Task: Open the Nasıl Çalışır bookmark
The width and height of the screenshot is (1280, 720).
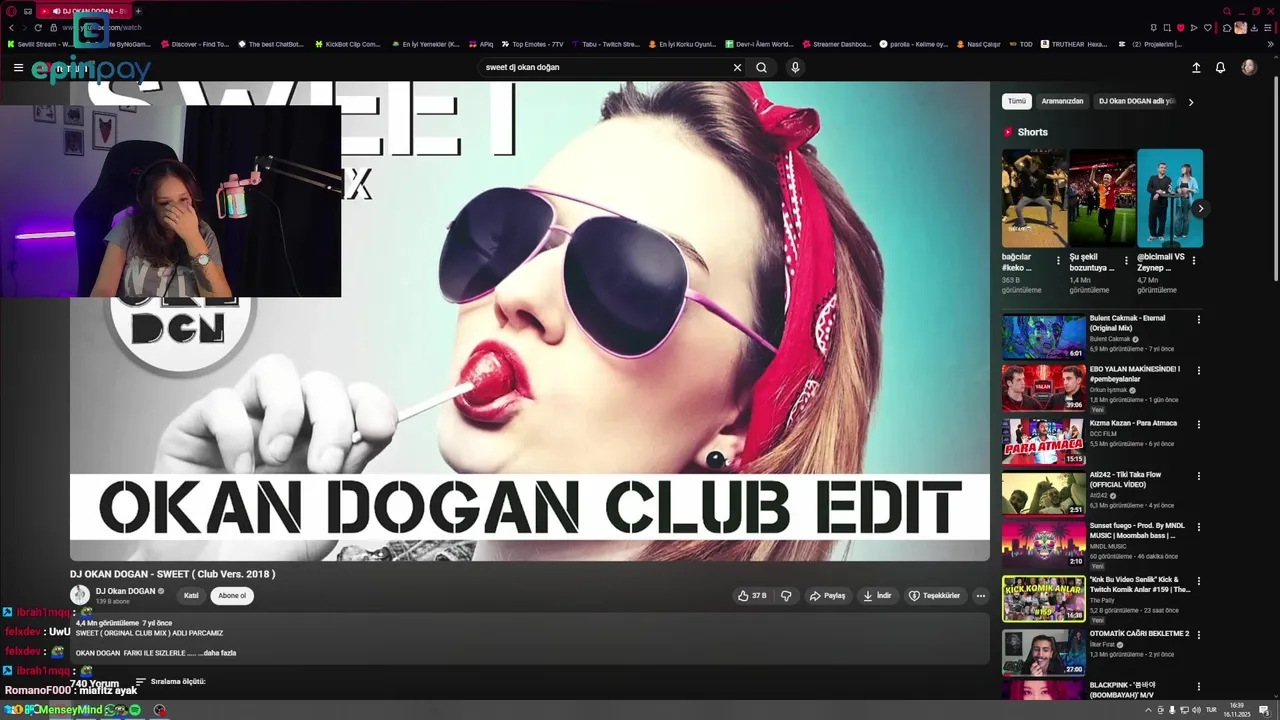Action: (x=979, y=44)
